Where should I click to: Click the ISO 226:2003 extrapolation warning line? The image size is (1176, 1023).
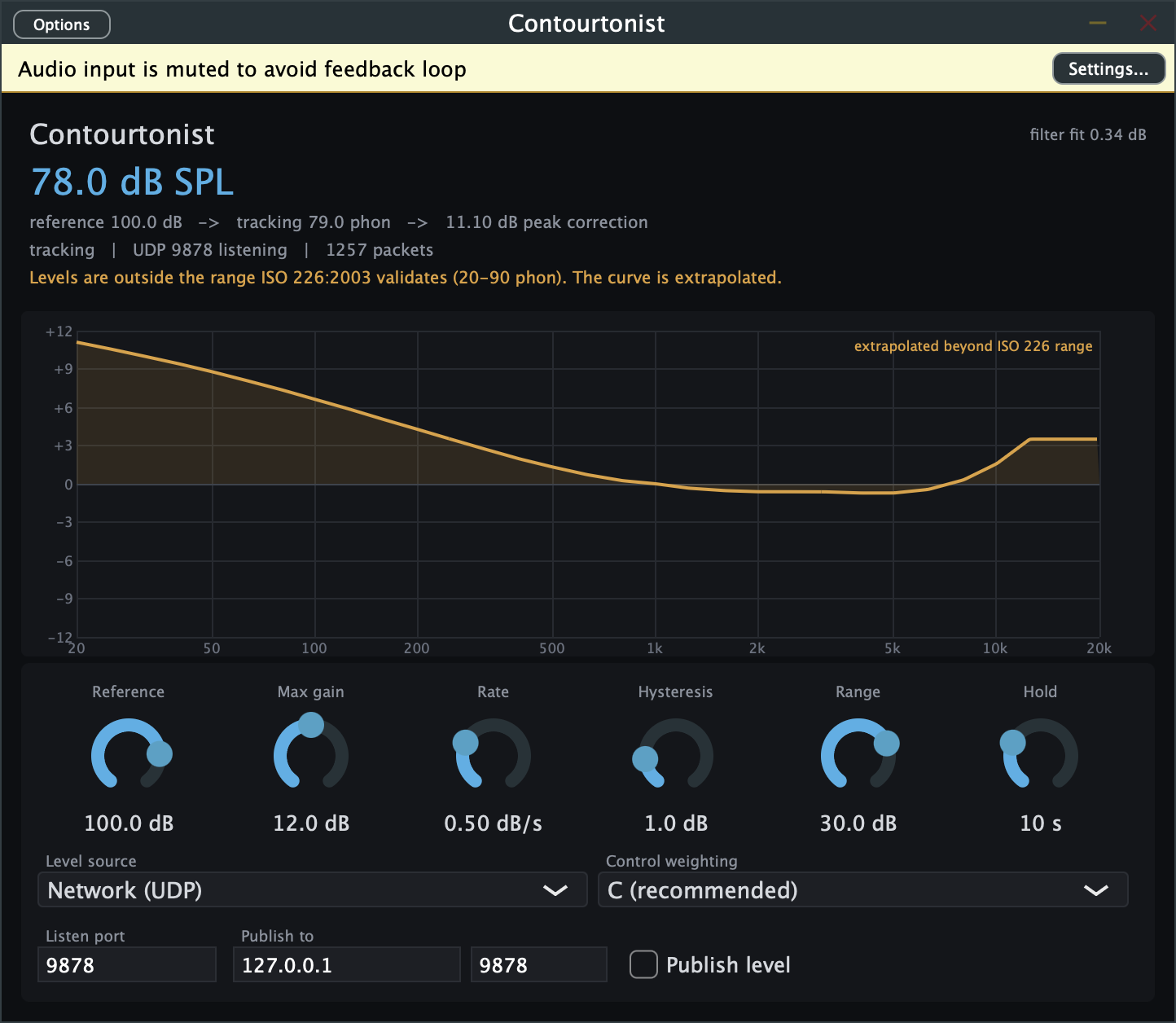point(406,278)
